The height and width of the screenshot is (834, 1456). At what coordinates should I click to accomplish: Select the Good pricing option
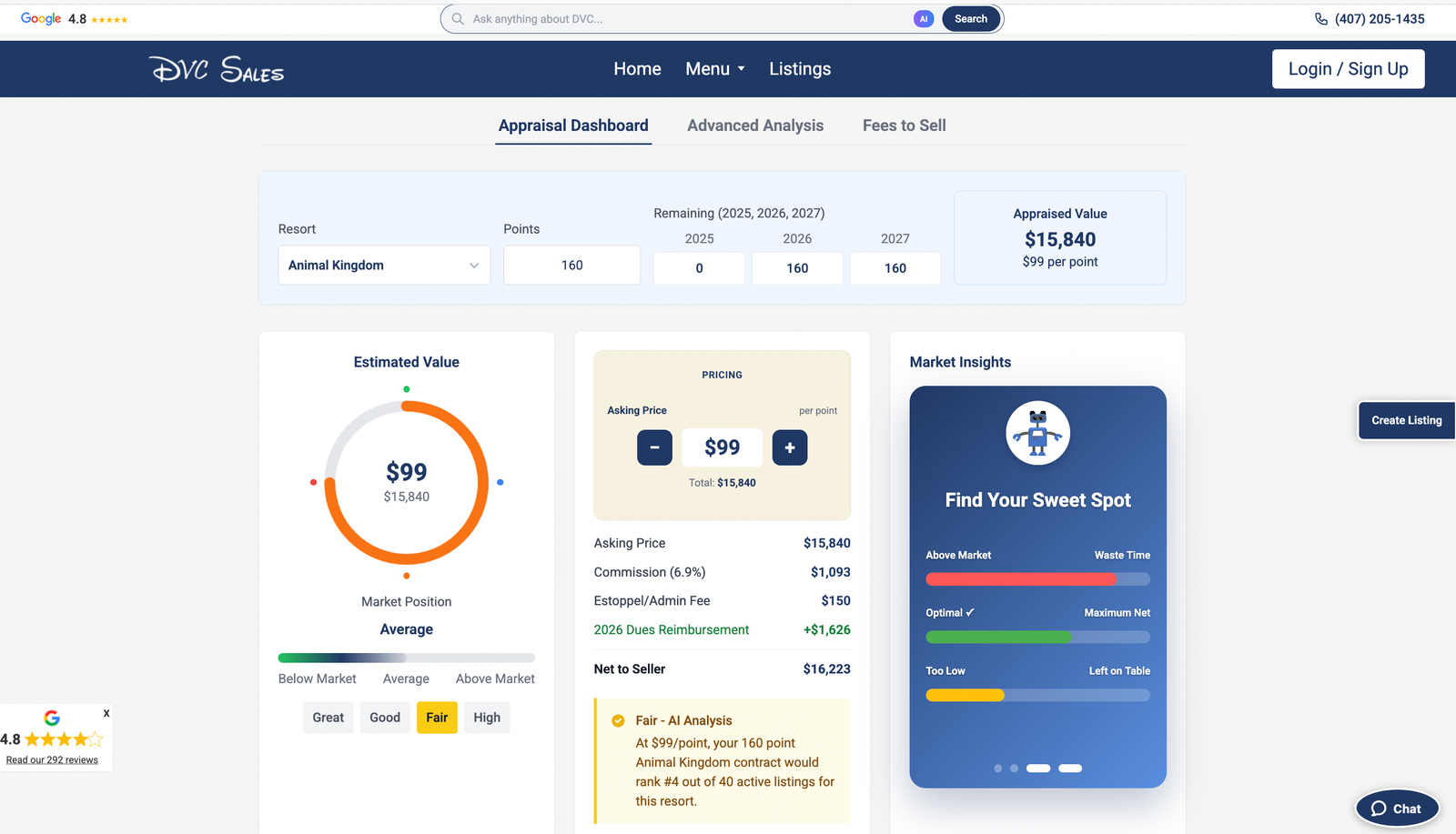(385, 718)
